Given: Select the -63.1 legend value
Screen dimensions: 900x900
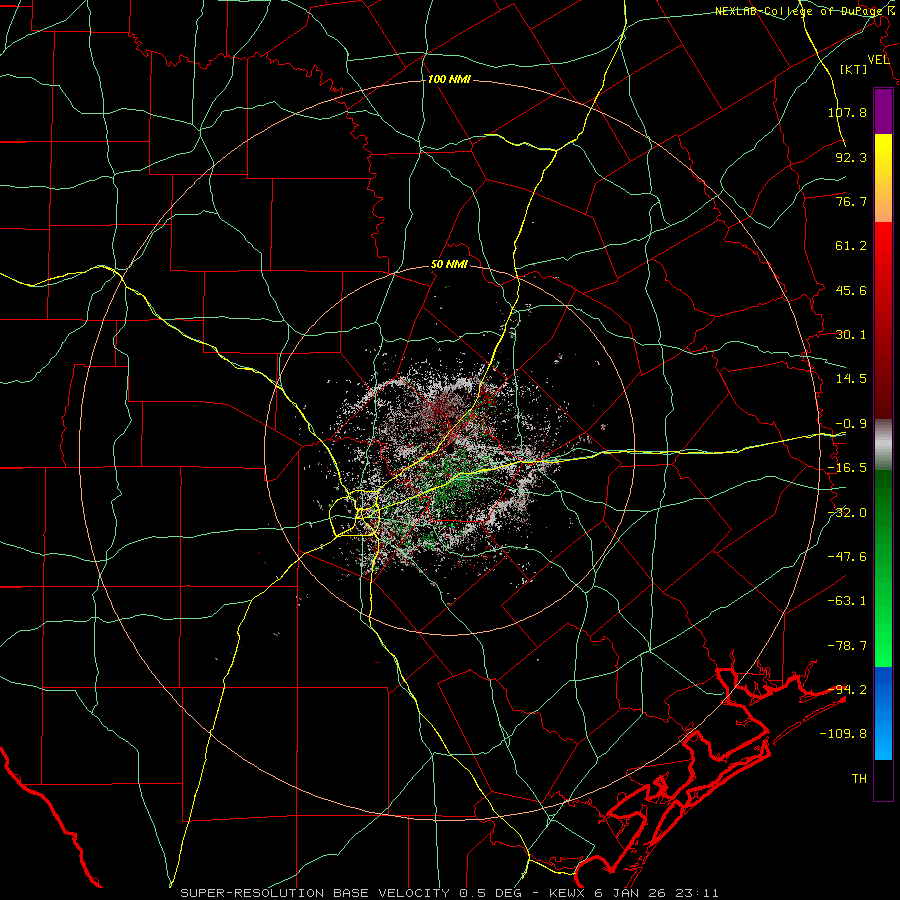Looking at the screenshot, I should [847, 601].
